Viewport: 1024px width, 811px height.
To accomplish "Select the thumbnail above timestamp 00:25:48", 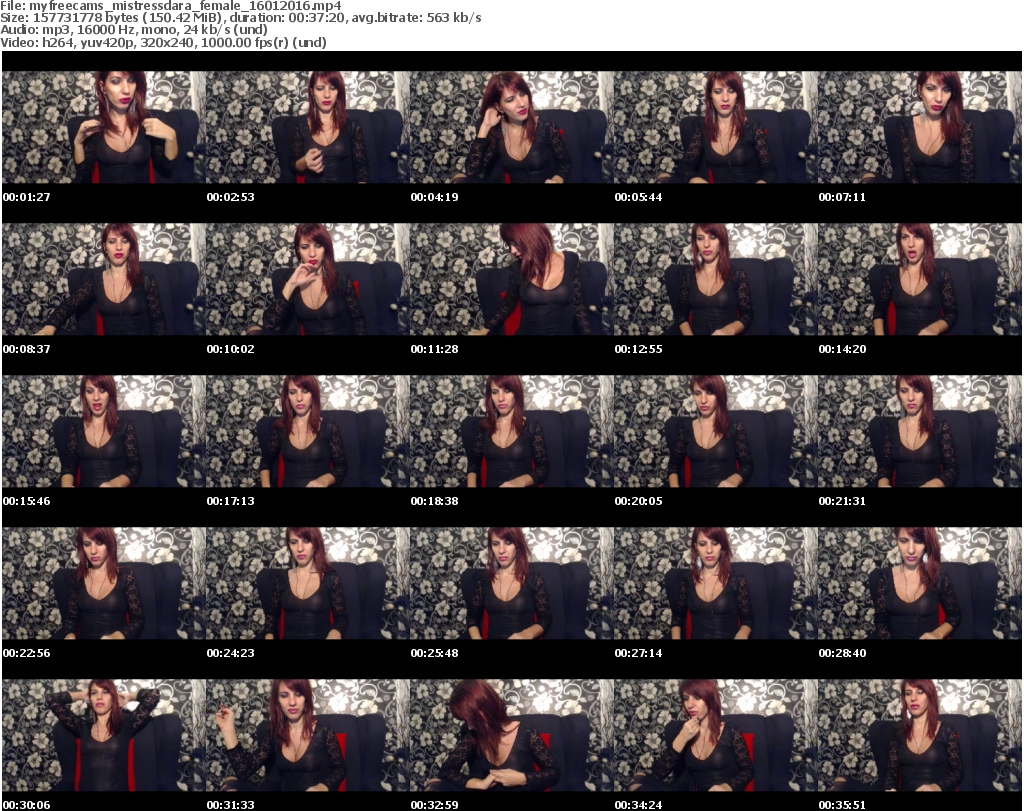I will click(x=511, y=584).
